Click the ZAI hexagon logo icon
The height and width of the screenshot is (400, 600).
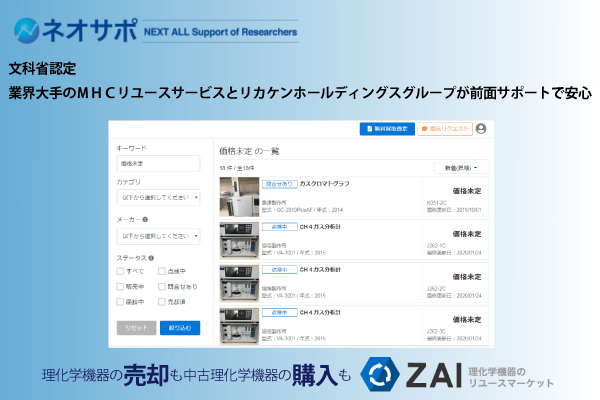coord(380,374)
